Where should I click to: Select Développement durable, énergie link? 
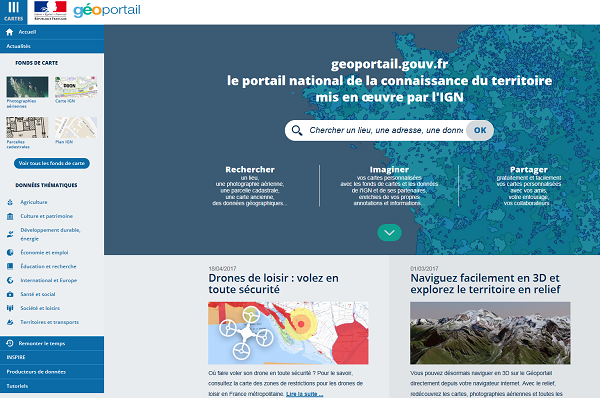(x=50, y=234)
